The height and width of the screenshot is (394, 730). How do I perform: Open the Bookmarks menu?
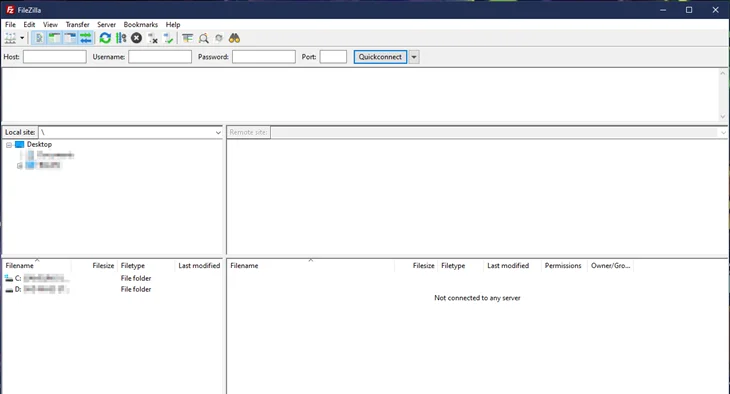point(141,24)
